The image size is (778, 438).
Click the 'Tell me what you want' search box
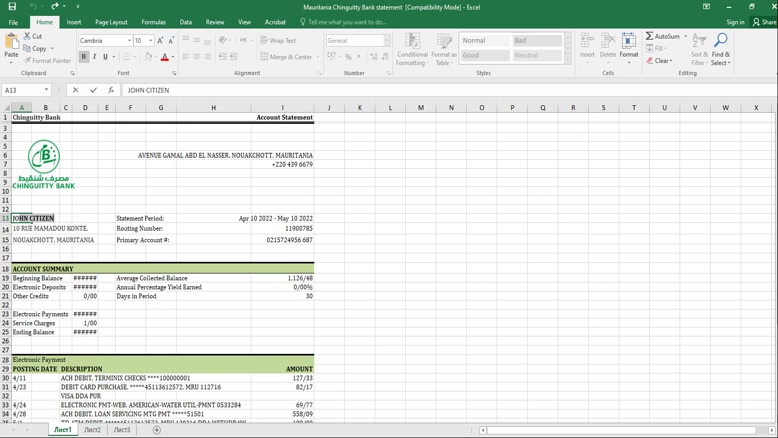pos(347,22)
